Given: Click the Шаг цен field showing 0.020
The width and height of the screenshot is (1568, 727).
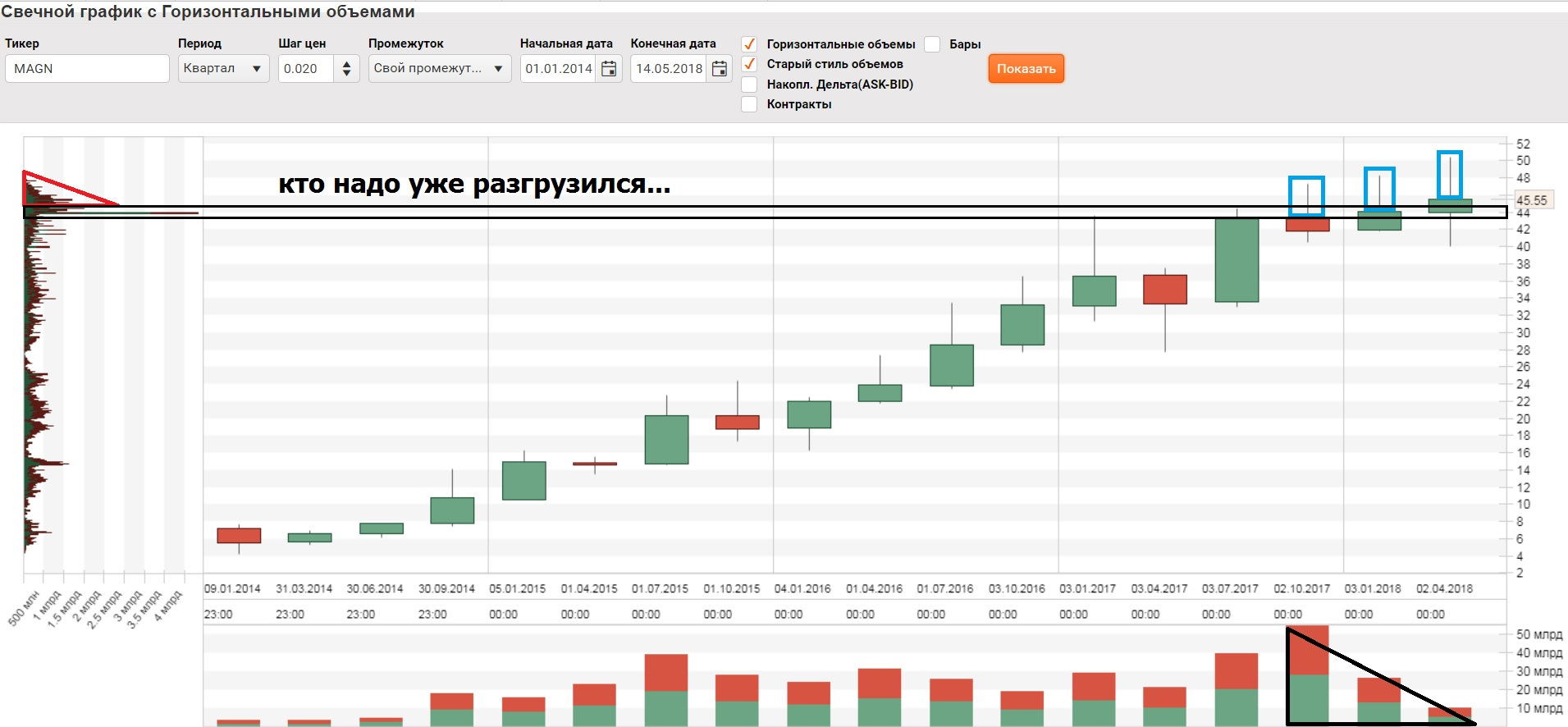Looking at the screenshot, I should (x=307, y=69).
